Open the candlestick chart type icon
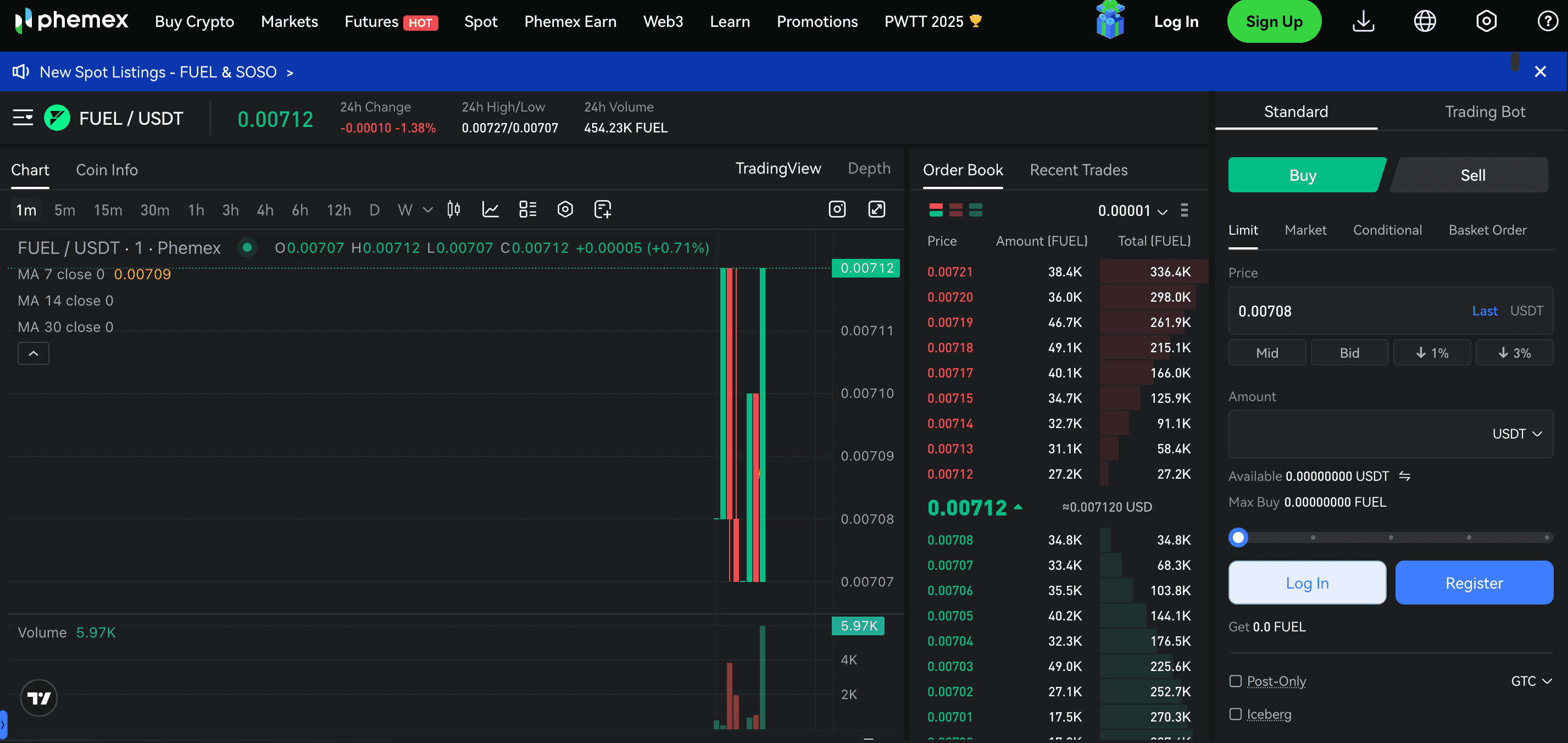The height and width of the screenshot is (743, 1568). (x=453, y=209)
